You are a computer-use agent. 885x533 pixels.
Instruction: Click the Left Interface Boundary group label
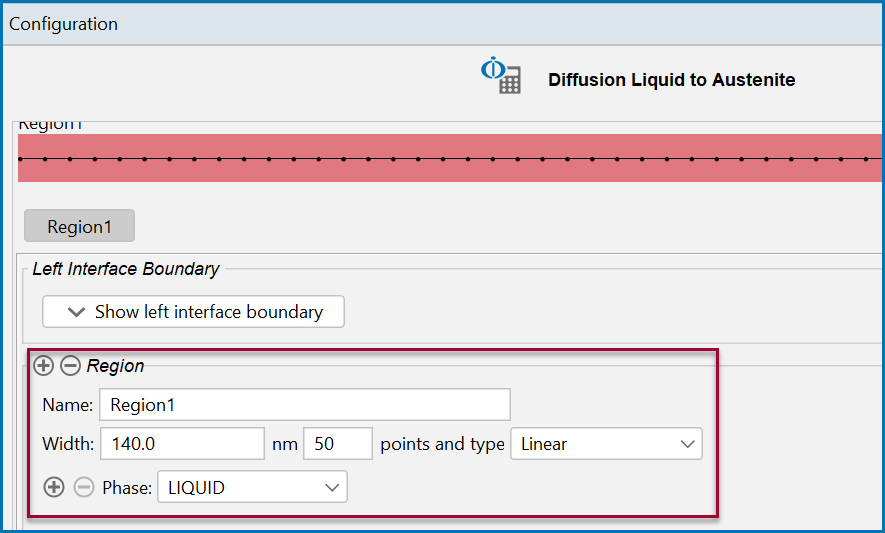(x=125, y=269)
